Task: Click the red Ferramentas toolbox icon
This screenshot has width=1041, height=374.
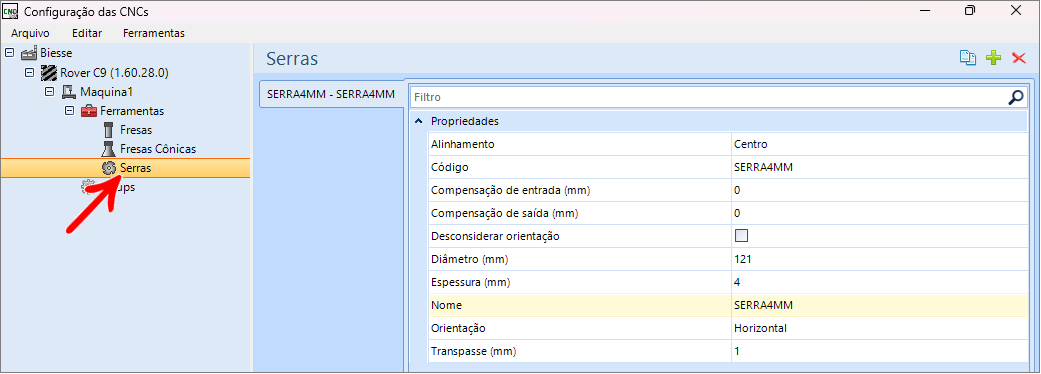Action: coord(89,111)
